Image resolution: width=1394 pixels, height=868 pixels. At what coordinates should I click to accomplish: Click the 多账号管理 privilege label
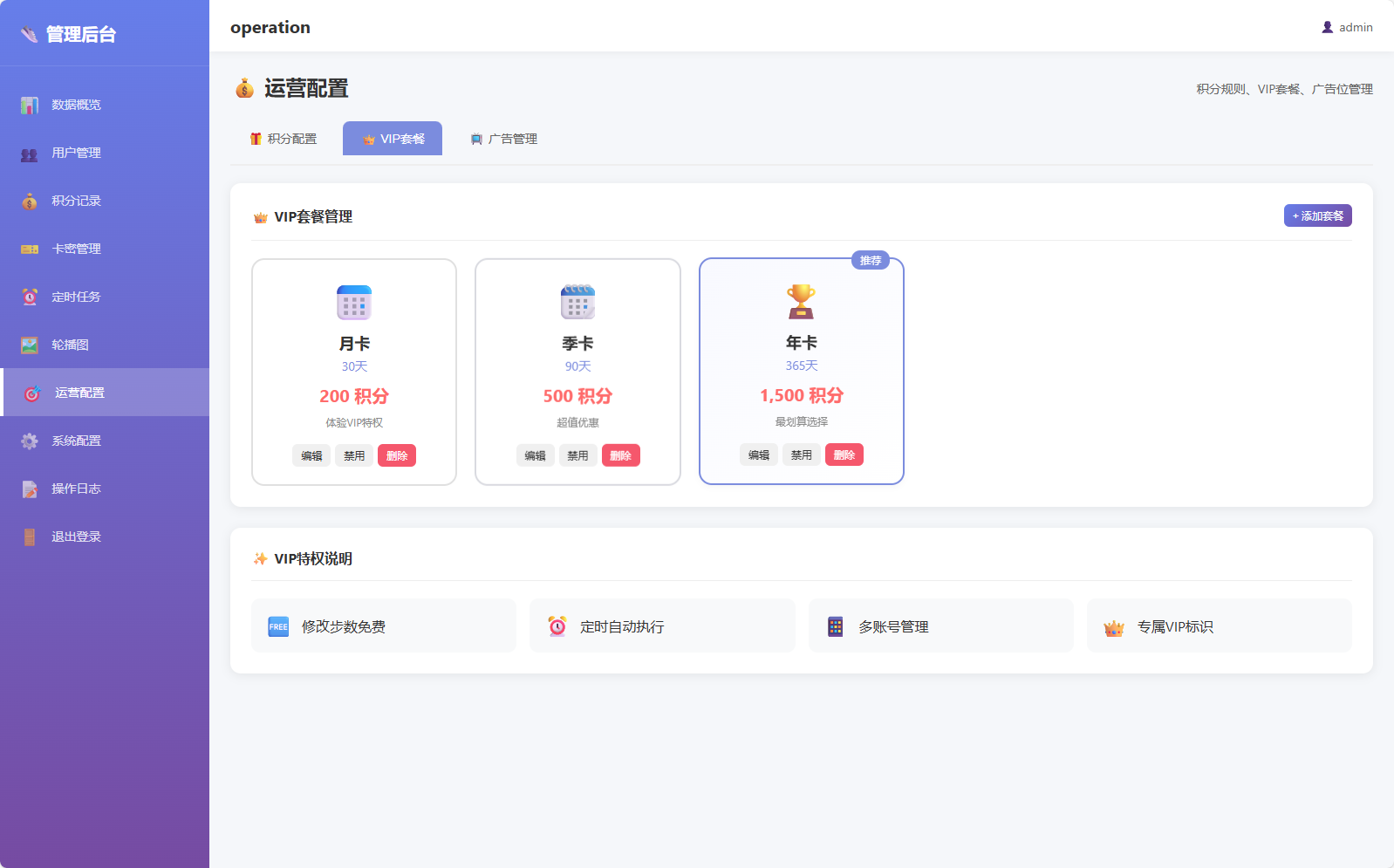pyautogui.click(x=893, y=626)
